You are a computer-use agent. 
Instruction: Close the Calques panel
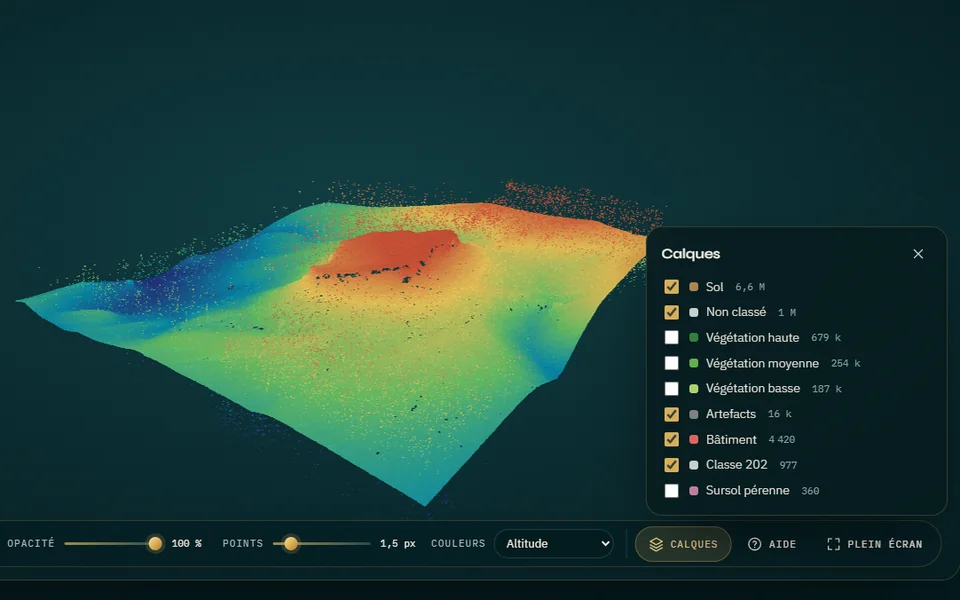pos(918,254)
